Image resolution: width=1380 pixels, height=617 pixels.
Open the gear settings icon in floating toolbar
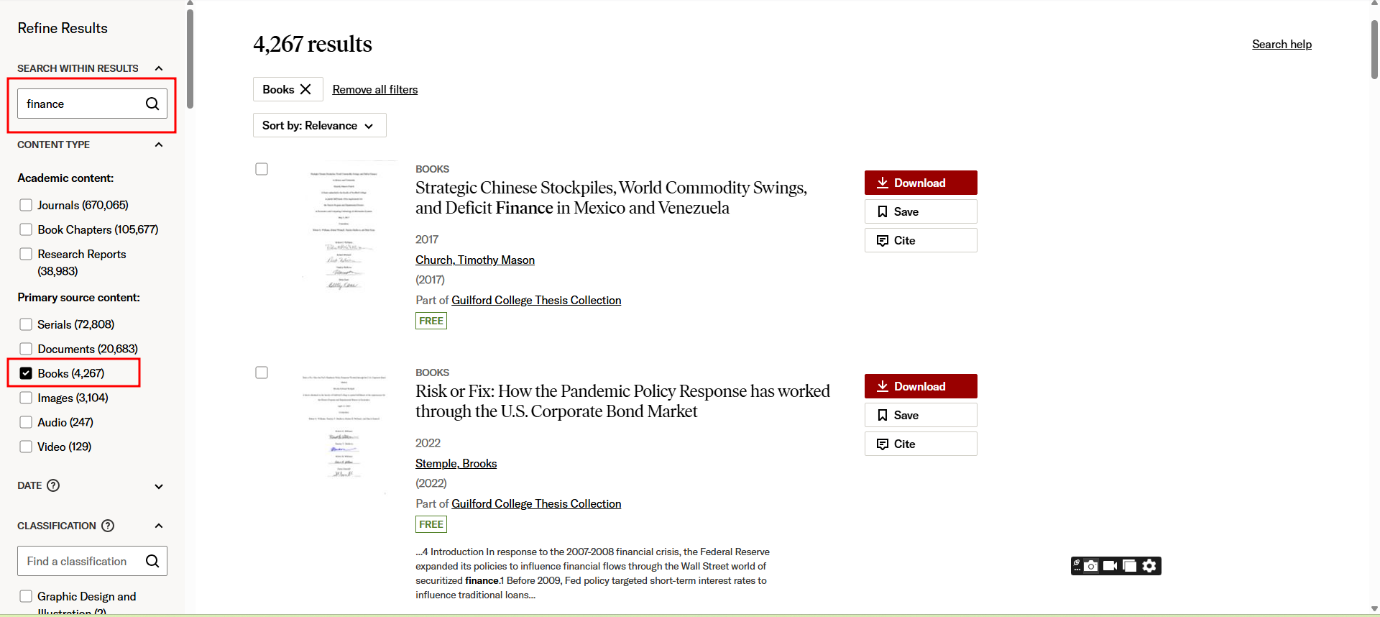click(x=1150, y=566)
